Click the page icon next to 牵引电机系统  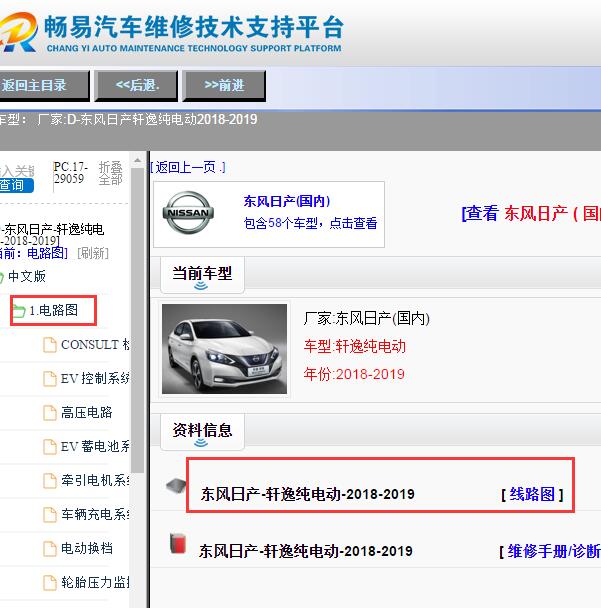click(50, 481)
